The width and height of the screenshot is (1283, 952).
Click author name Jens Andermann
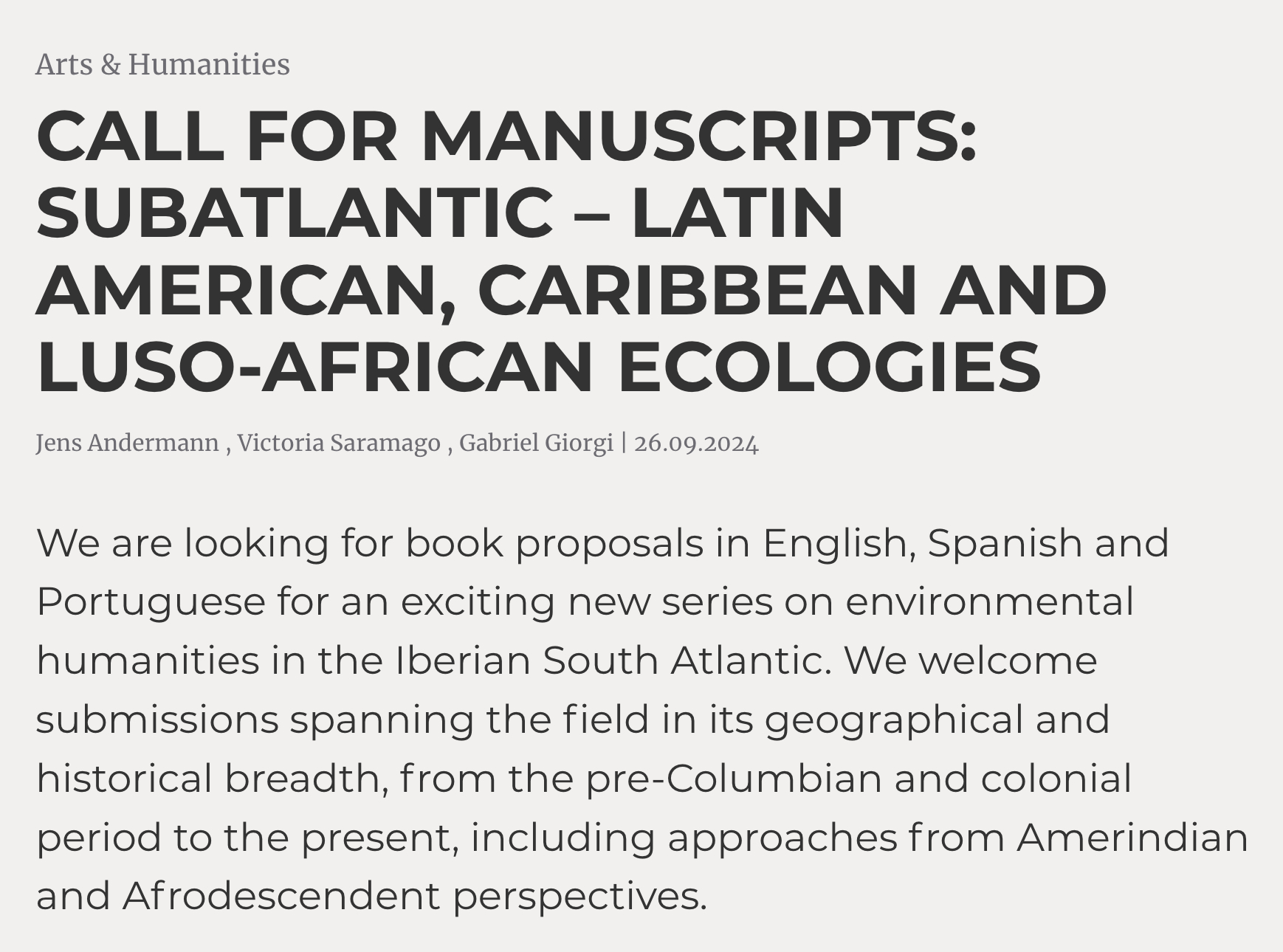click(x=127, y=443)
